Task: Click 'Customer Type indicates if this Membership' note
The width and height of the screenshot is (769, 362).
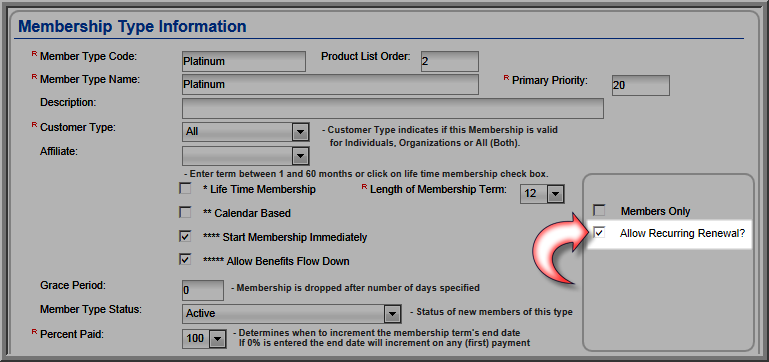Action: click(440, 137)
